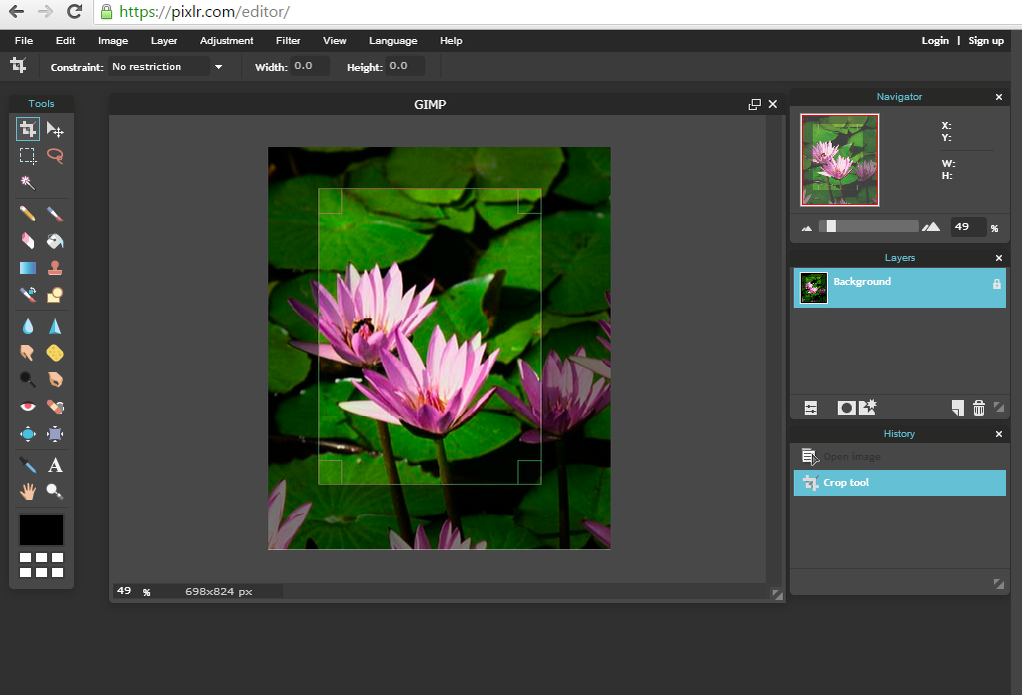Activate the Blur water-drop tool
The height and width of the screenshot is (695, 1022).
coord(27,326)
